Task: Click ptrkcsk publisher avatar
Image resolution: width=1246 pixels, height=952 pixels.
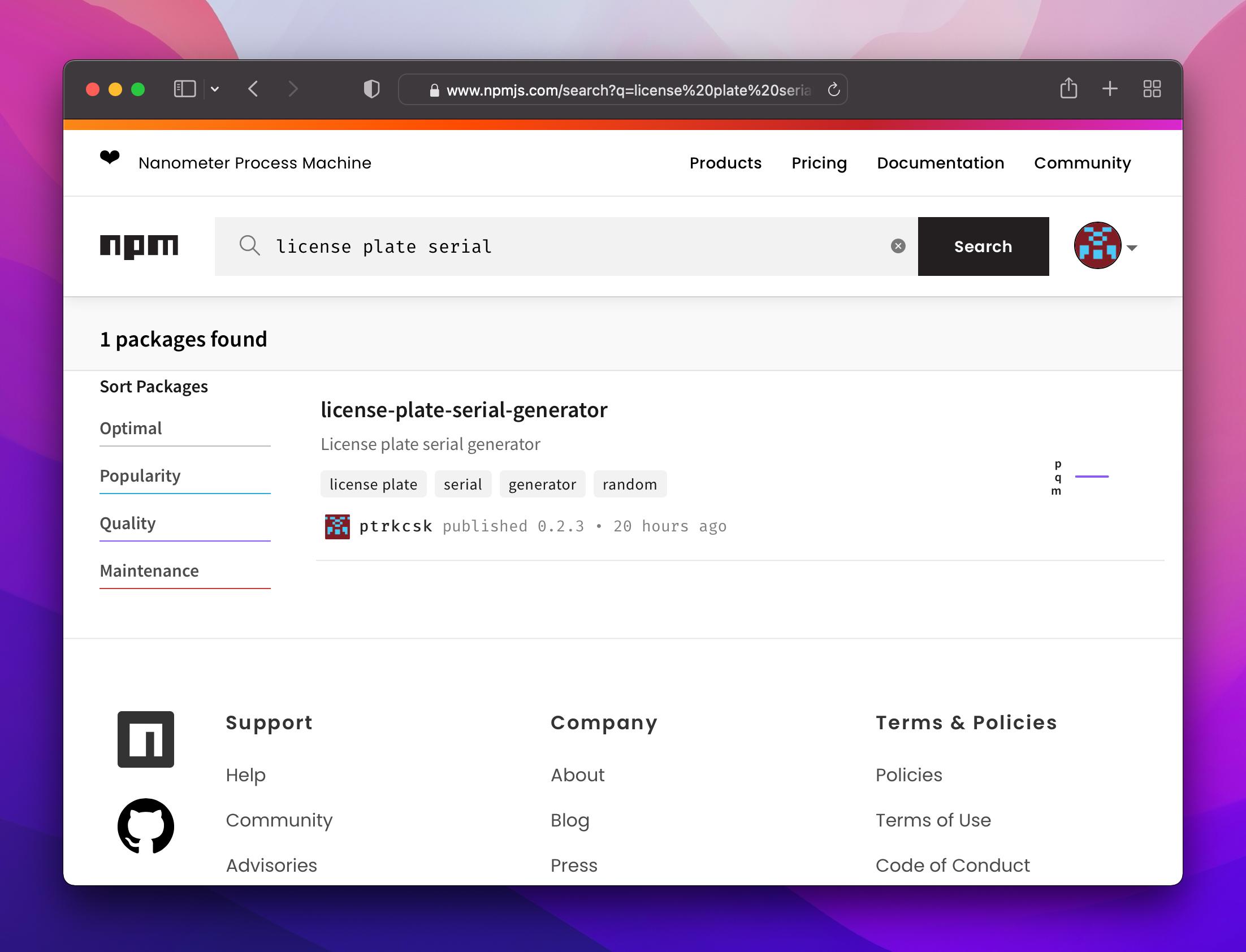Action: pos(337,526)
